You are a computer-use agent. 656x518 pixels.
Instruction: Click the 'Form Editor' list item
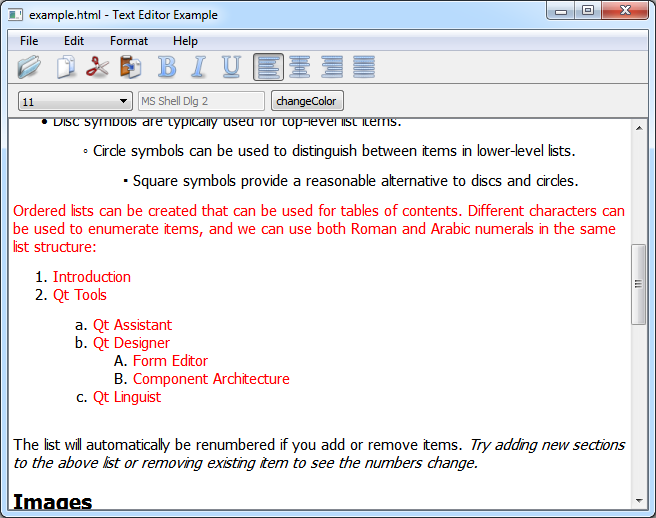tap(170, 361)
